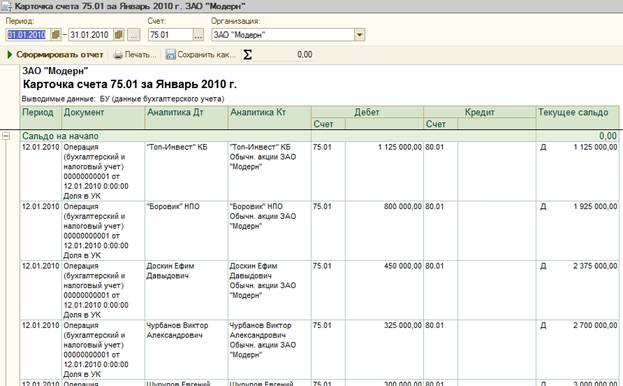Screen dimensions: 623x386
Task: Click debit amount 325 000,00
Action: tap(403, 326)
